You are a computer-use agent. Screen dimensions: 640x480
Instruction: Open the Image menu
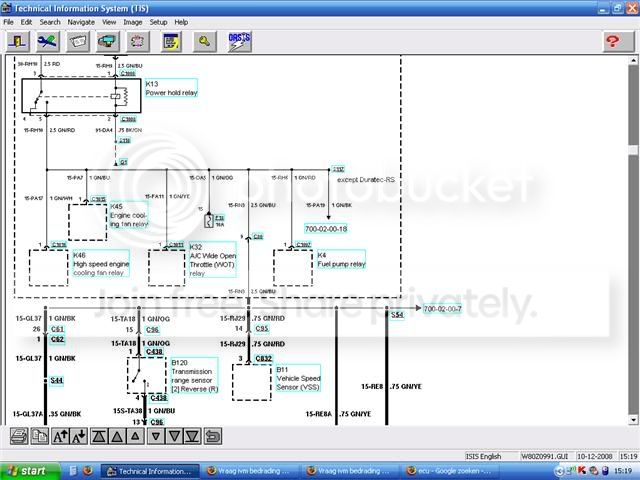[x=133, y=22]
